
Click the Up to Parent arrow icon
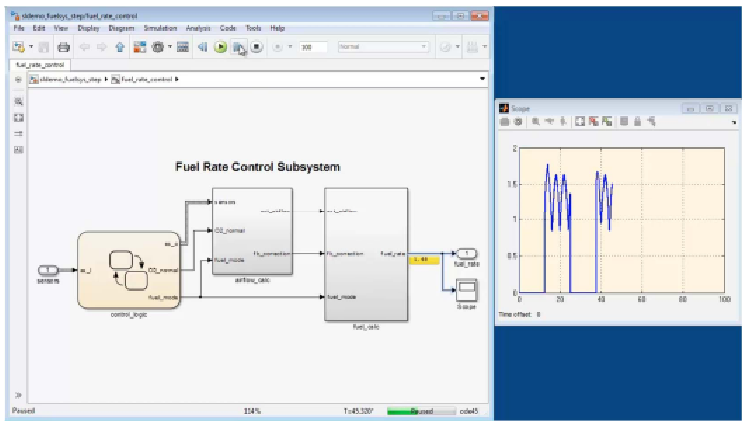point(120,47)
